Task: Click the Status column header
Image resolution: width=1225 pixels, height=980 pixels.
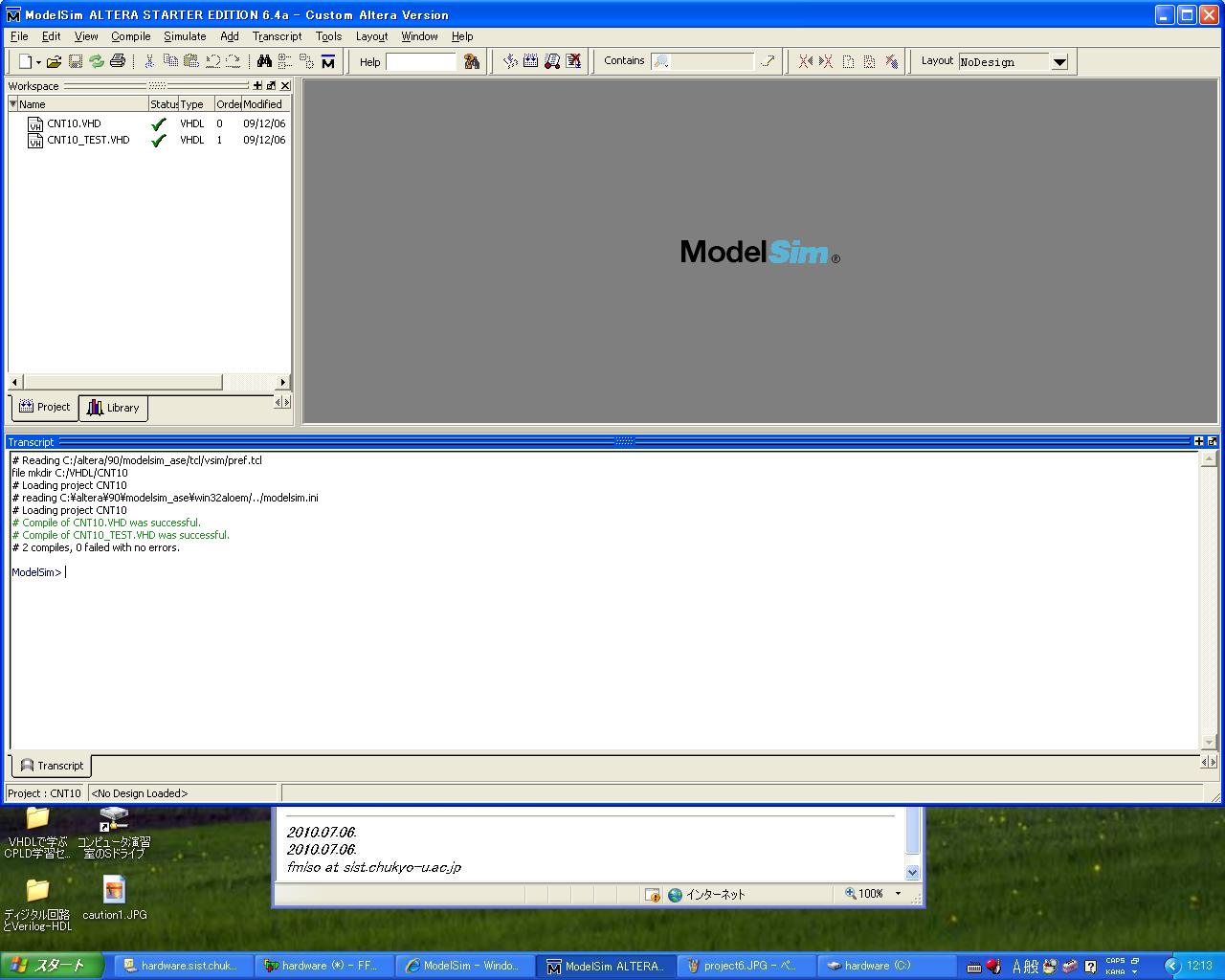Action: tap(164, 104)
